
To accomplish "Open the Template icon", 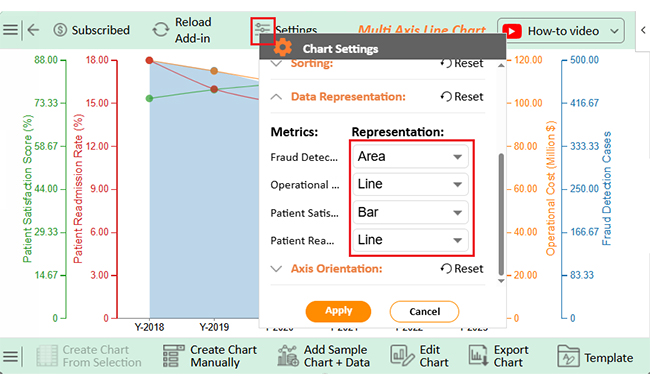I will [568, 356].
